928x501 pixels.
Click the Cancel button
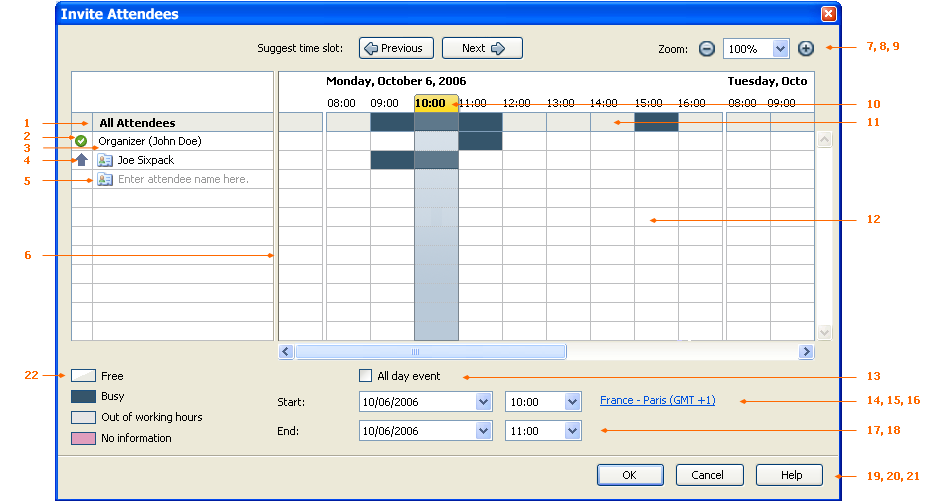pos(709,475)
